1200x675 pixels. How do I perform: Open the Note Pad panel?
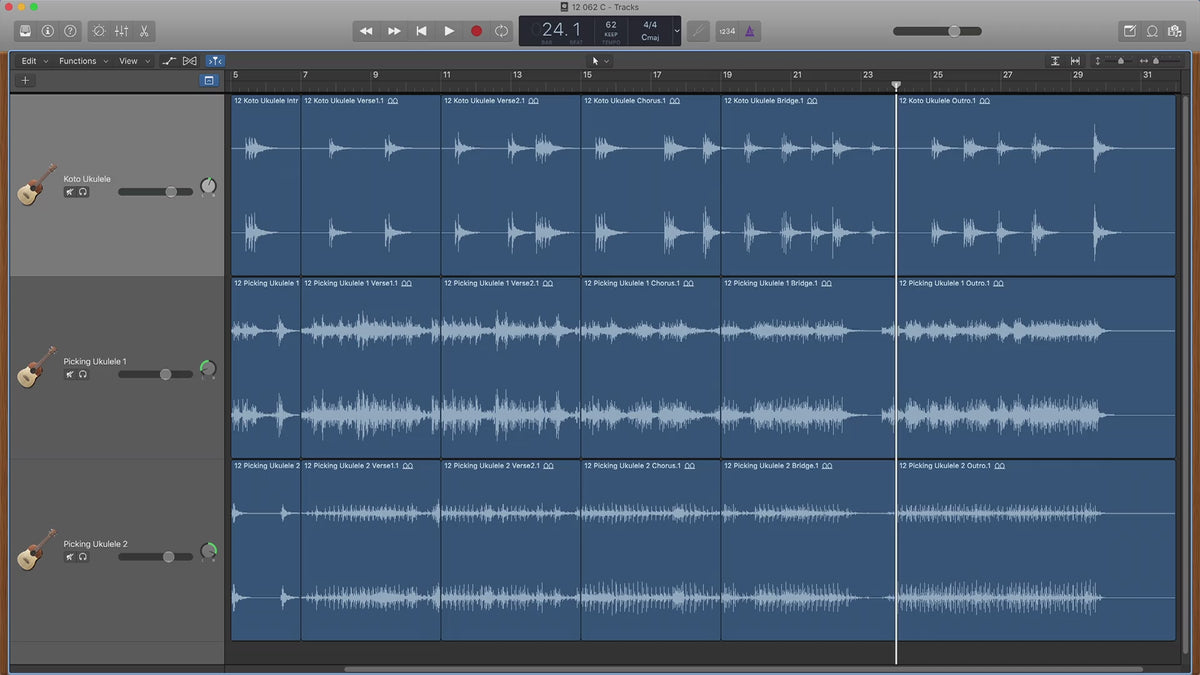point(1129,31)
